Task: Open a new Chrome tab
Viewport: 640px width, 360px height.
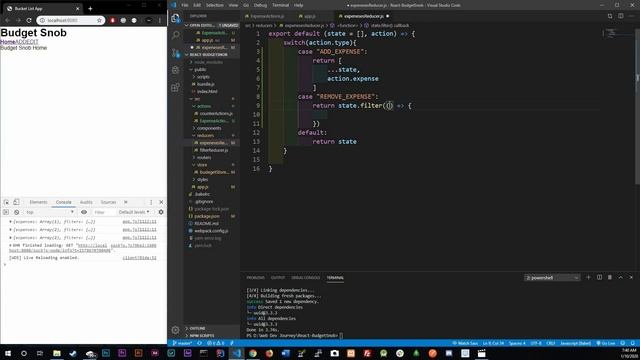Action: [x=90, y=8]
